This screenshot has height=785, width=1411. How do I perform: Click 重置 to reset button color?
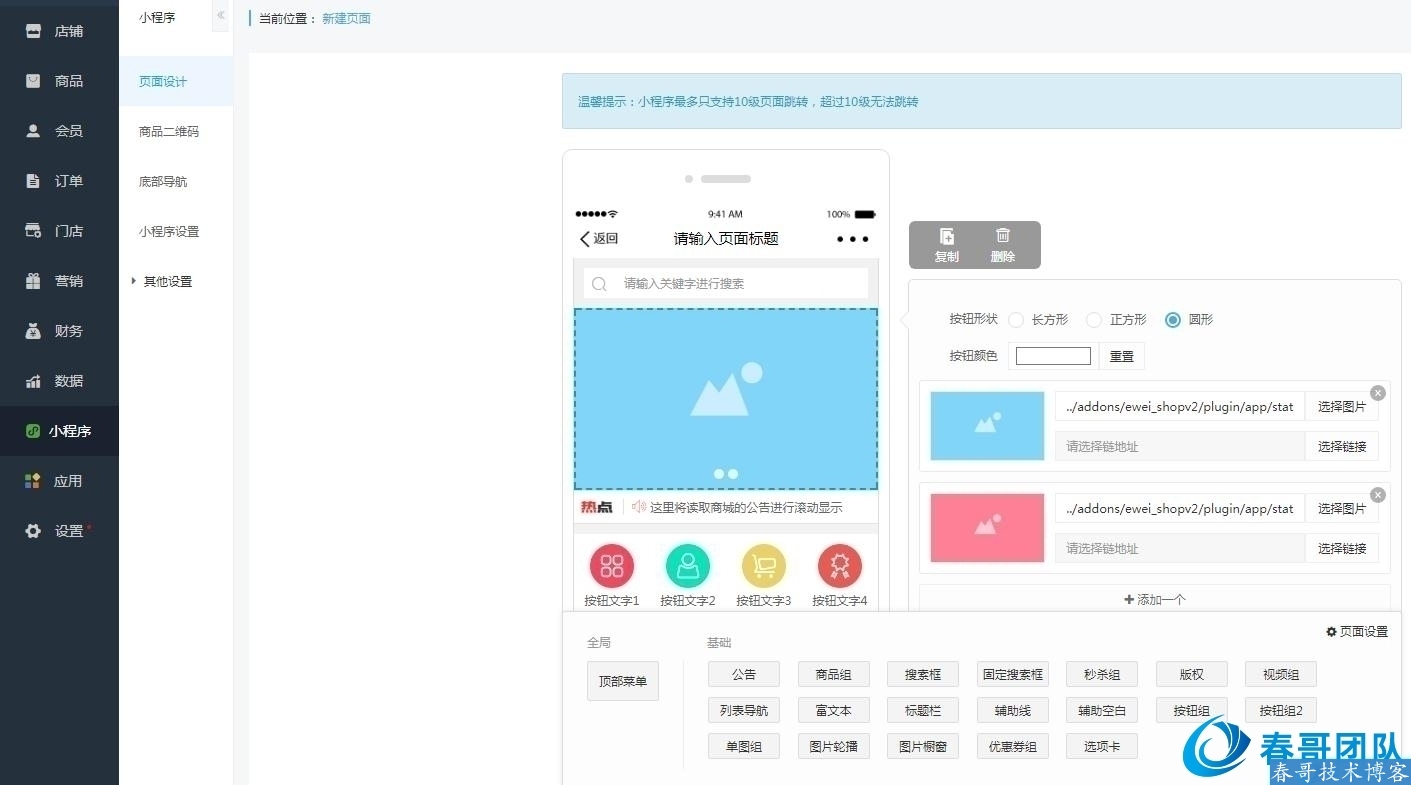[x=1122, y=356]
